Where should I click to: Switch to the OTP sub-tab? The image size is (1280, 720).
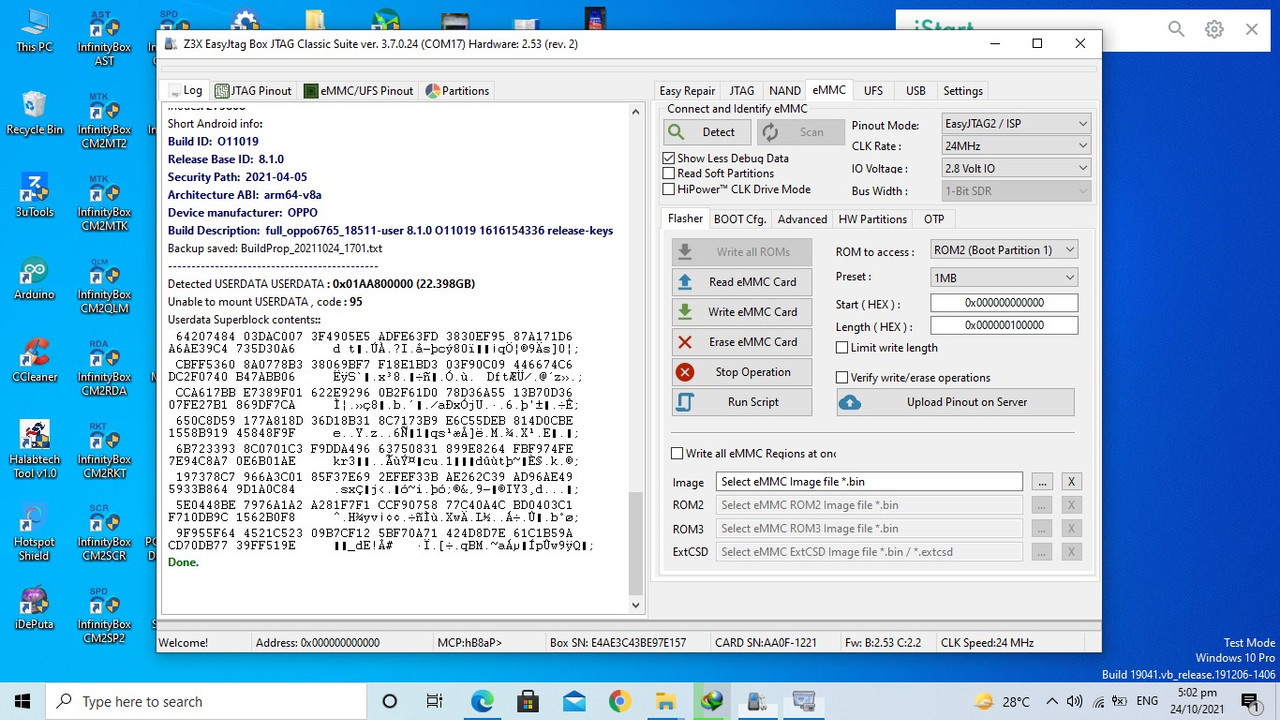click(934, 219)
